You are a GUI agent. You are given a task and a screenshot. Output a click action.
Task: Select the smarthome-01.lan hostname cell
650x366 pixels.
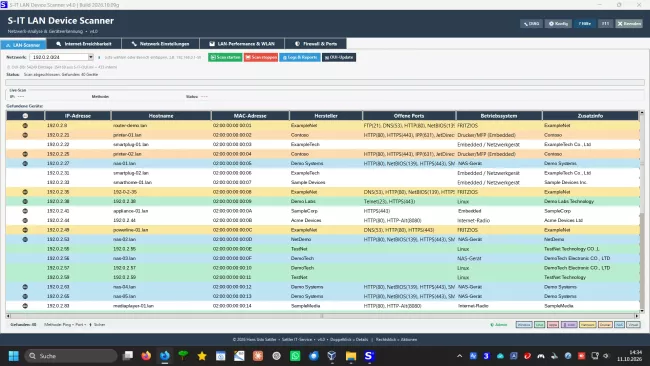(161, 182)
